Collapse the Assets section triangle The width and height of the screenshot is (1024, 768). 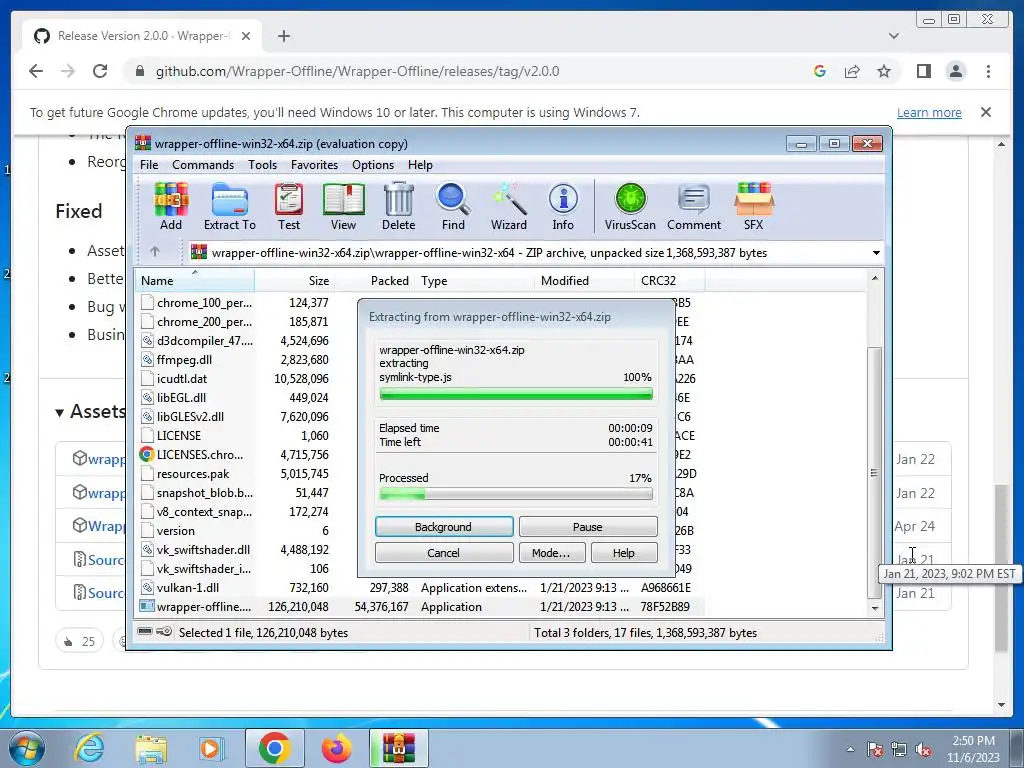coord(59,412)
